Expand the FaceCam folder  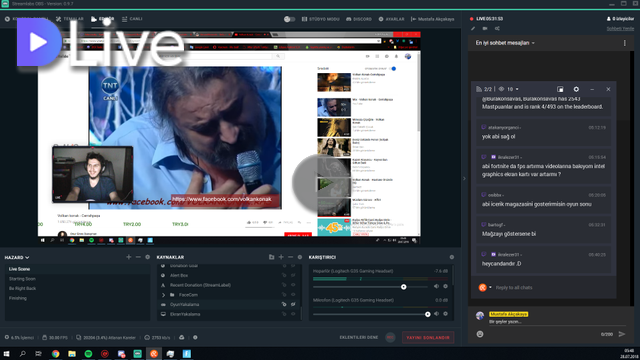tap(163, 295)
